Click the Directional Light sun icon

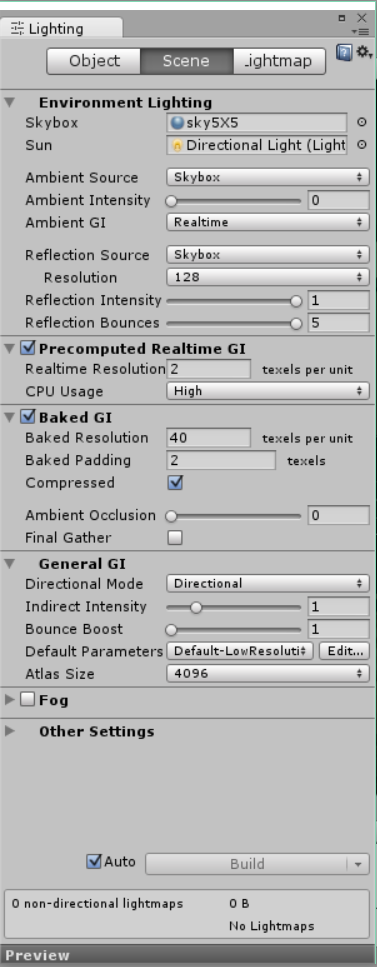pos(178,146)
